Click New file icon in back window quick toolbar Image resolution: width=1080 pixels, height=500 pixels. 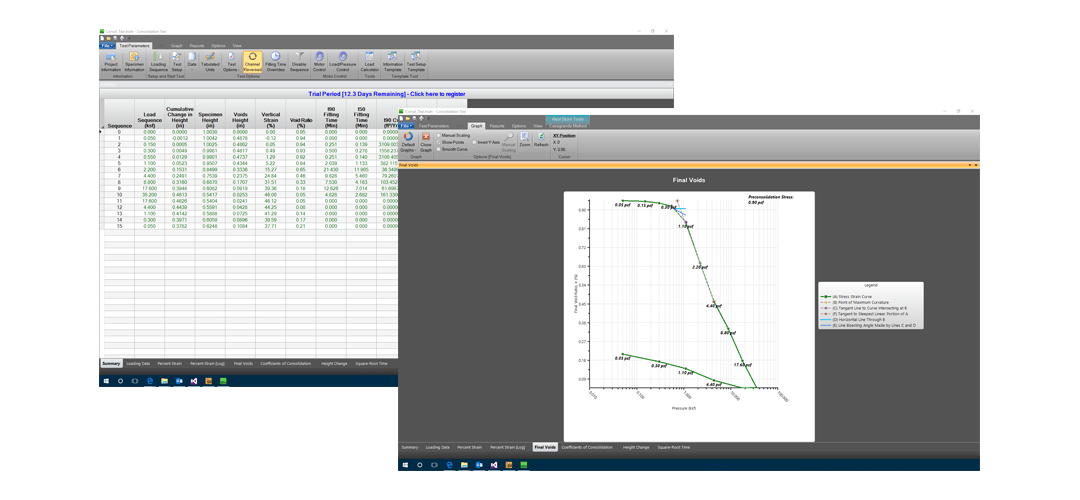coord(102,38)
